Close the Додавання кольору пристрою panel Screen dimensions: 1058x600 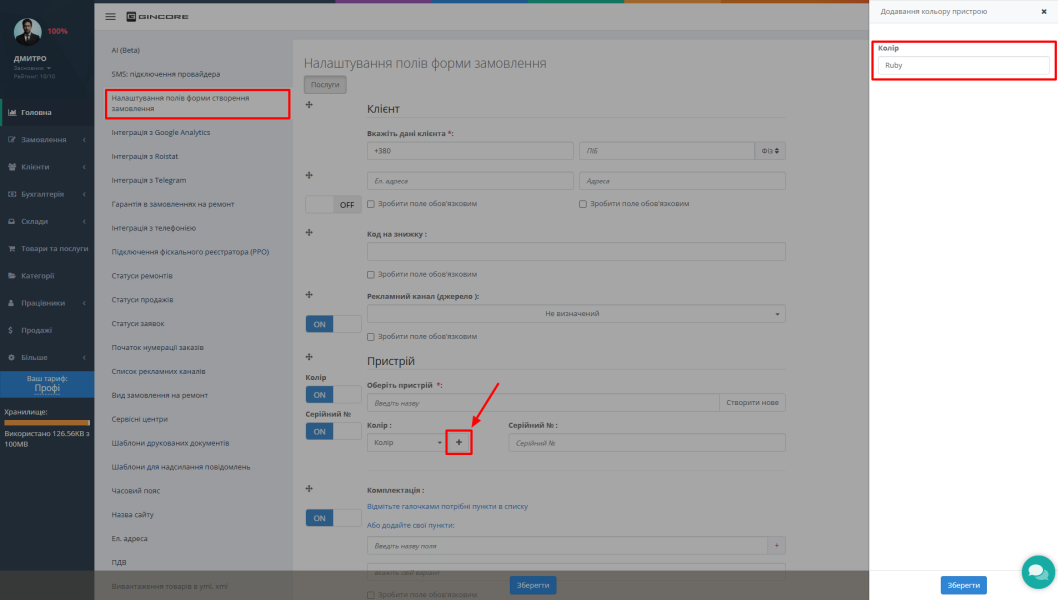point(1044,11)
